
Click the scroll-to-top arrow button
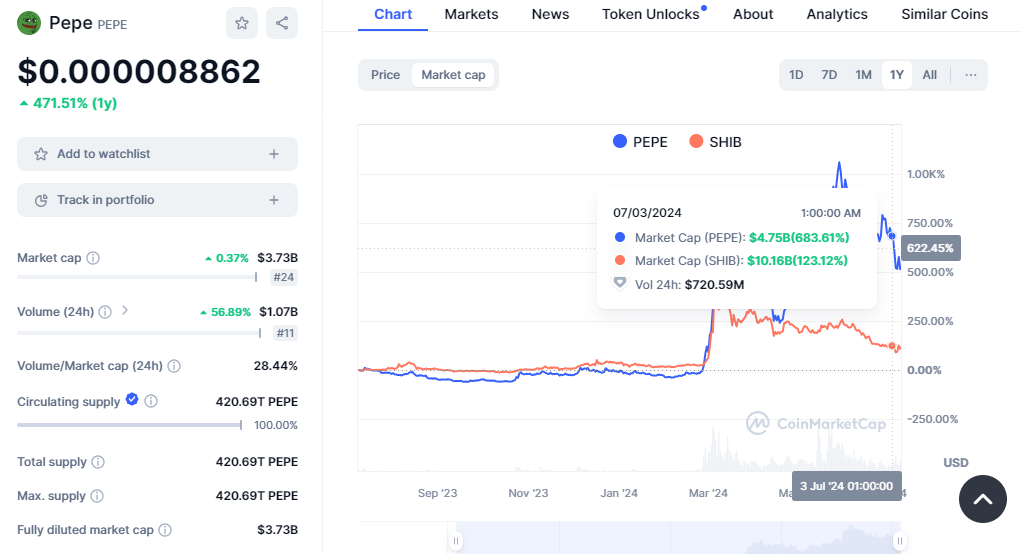[x=983, y=499]
